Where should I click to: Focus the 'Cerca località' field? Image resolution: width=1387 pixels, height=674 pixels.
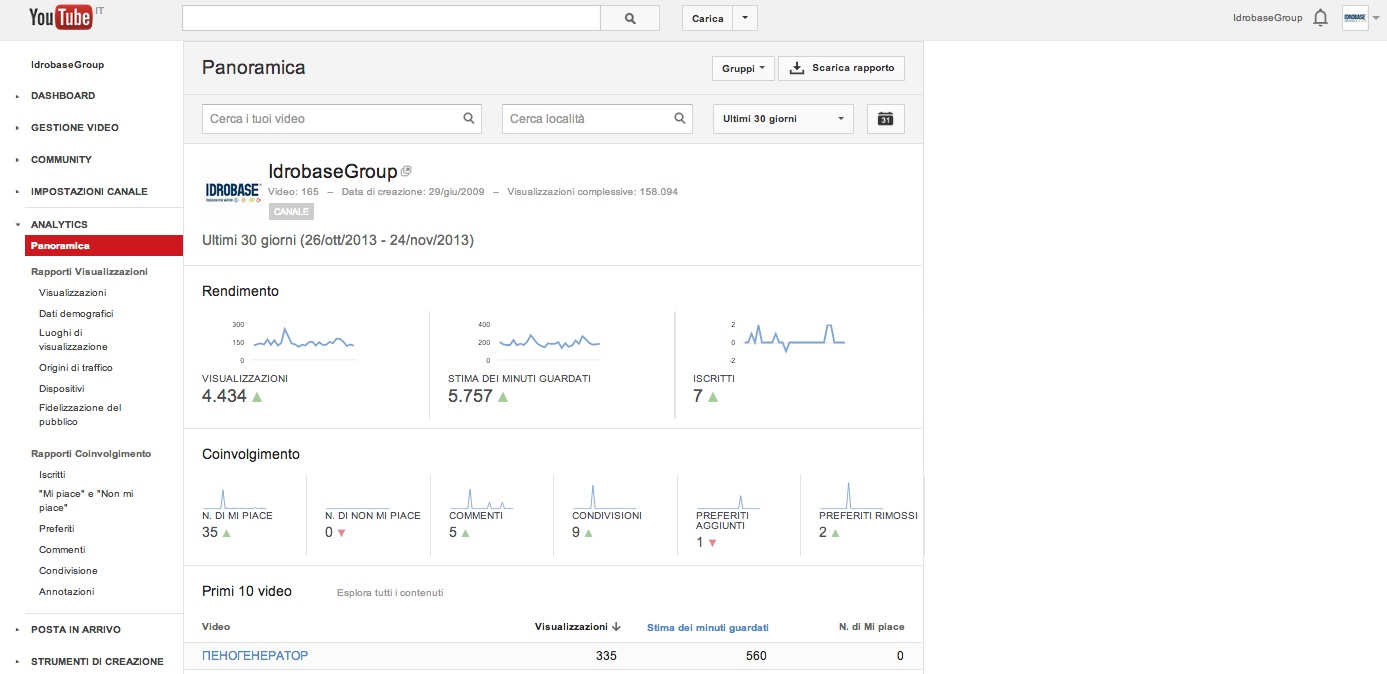click(x=597, y=119)
